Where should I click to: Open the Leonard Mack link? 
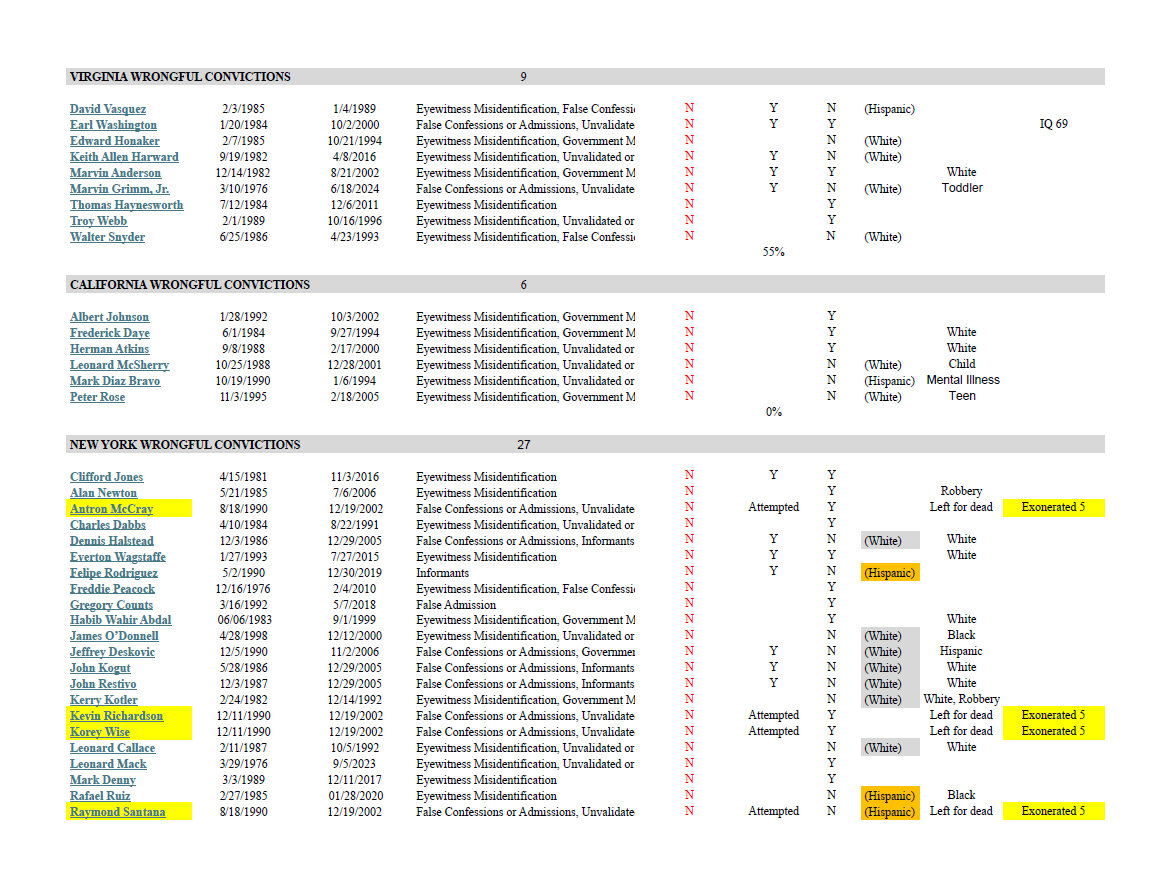point(108,764)
